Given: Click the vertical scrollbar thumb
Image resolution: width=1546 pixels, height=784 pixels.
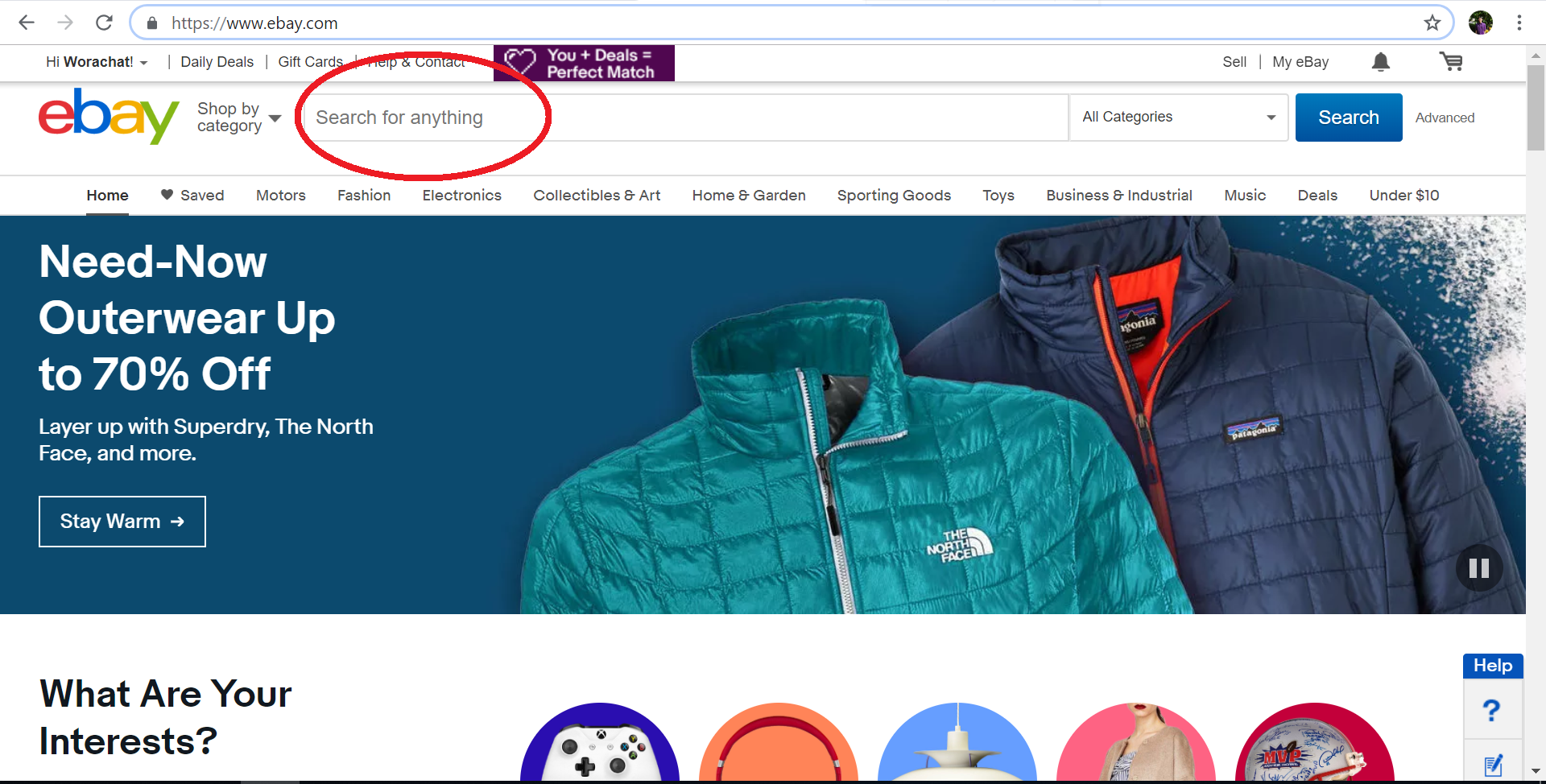Looking at the screenshot, I should tap(1536, 108).
